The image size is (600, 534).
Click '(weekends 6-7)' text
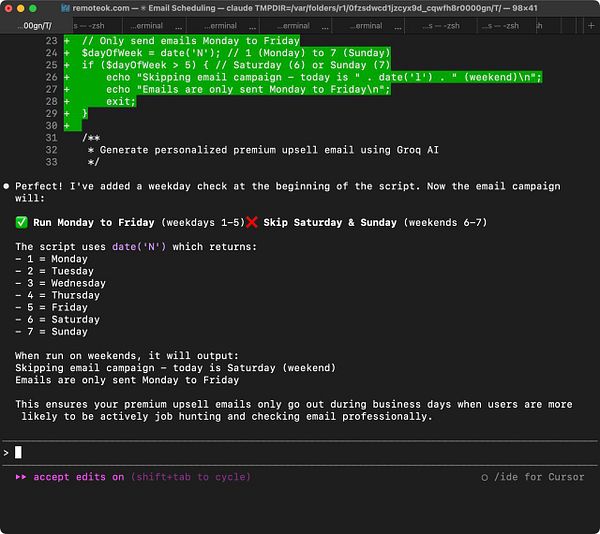(x=445, y=223)
